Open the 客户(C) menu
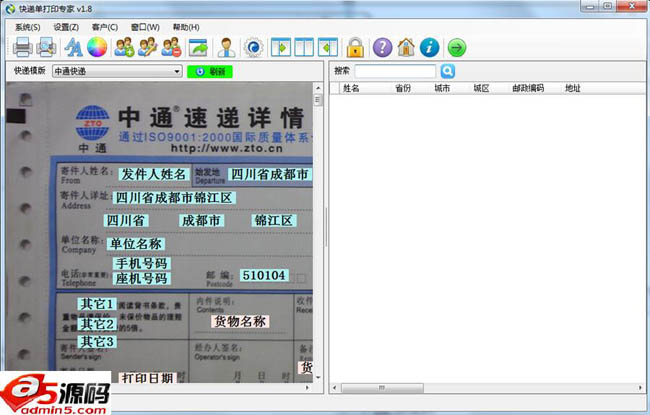650x415 pixels. (x=105, y=27)
